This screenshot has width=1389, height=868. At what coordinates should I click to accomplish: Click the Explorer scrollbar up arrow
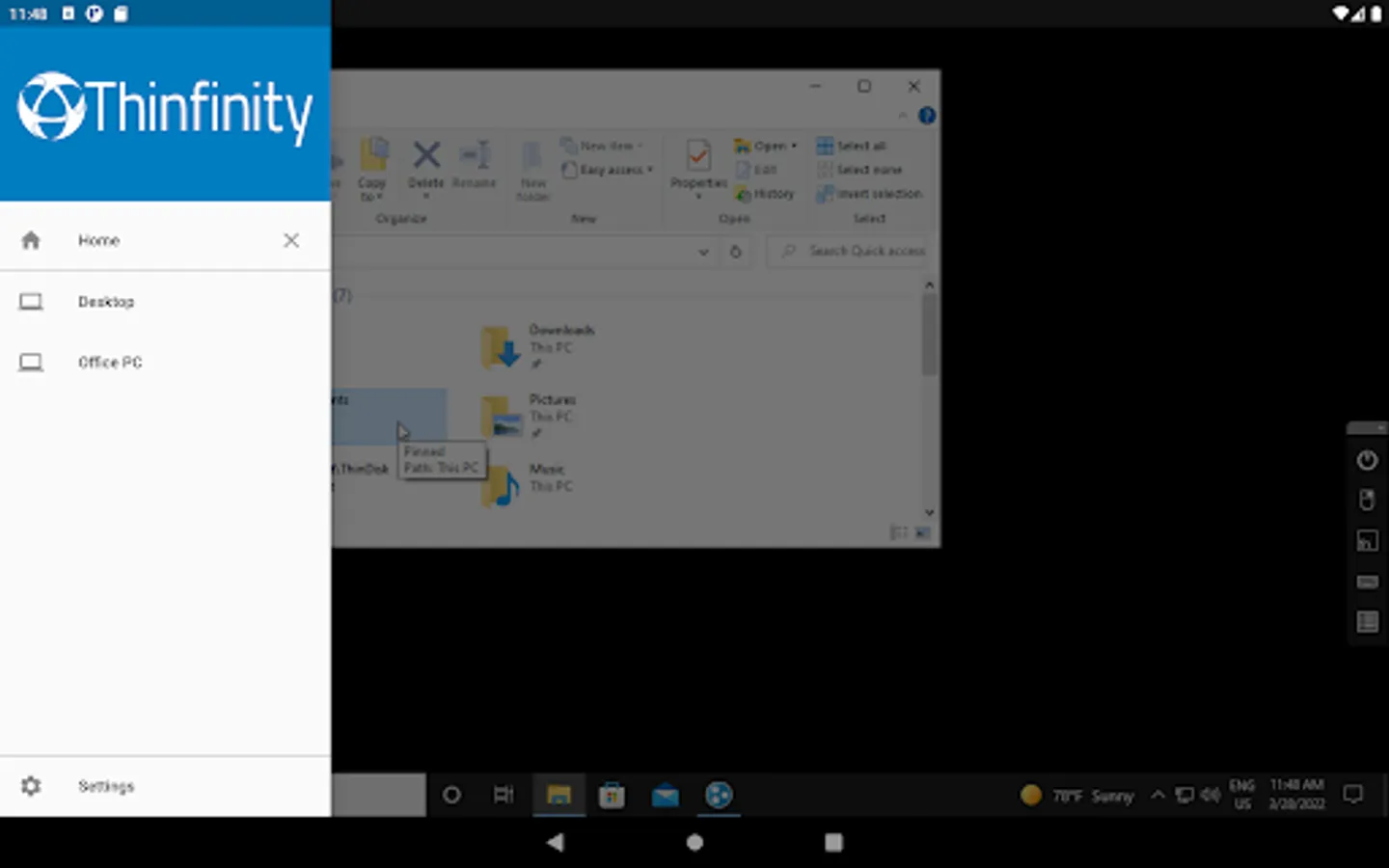930,285
